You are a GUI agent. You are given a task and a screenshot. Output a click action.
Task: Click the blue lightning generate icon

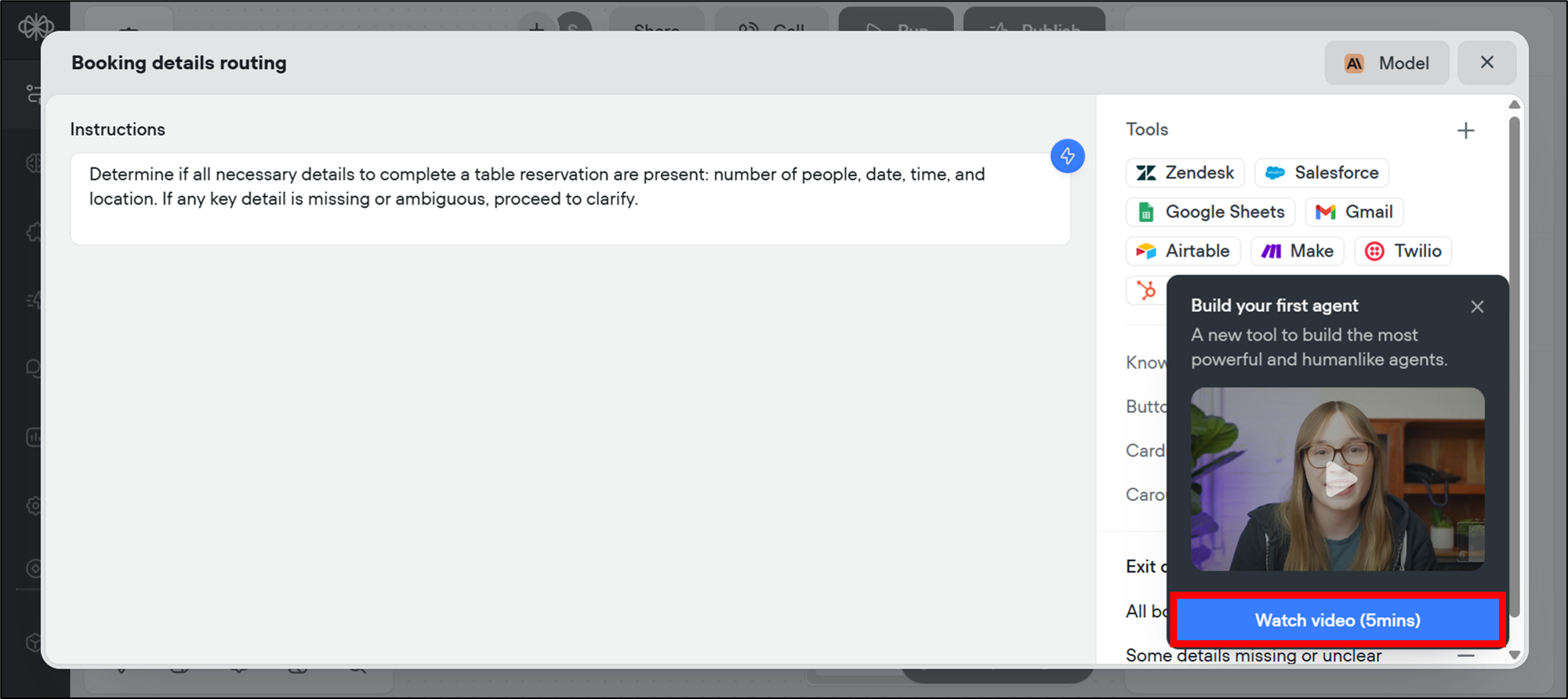pos(1067,156)
